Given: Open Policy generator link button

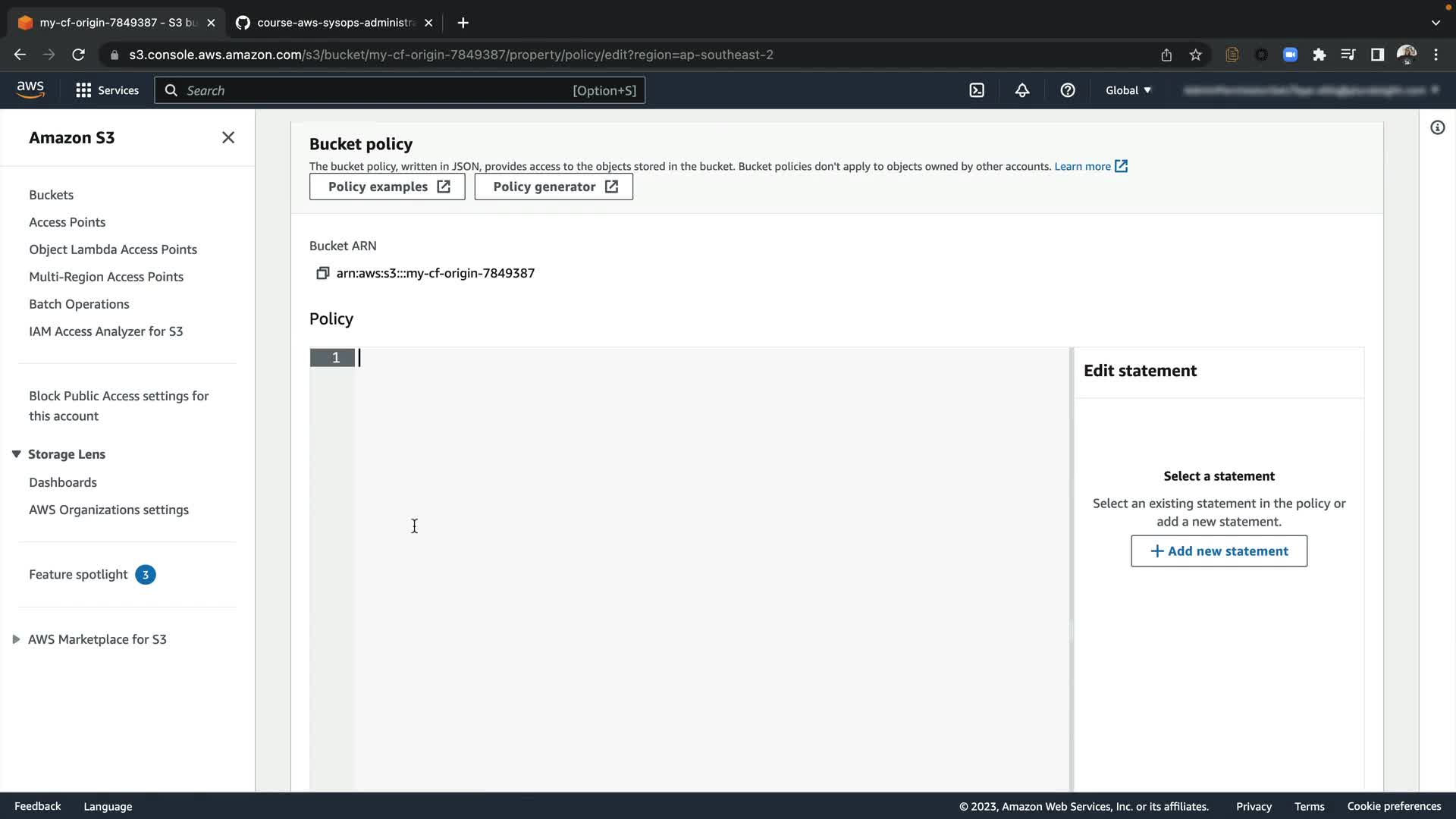Looking at the screenshot, I should click(x=554, y=187).
